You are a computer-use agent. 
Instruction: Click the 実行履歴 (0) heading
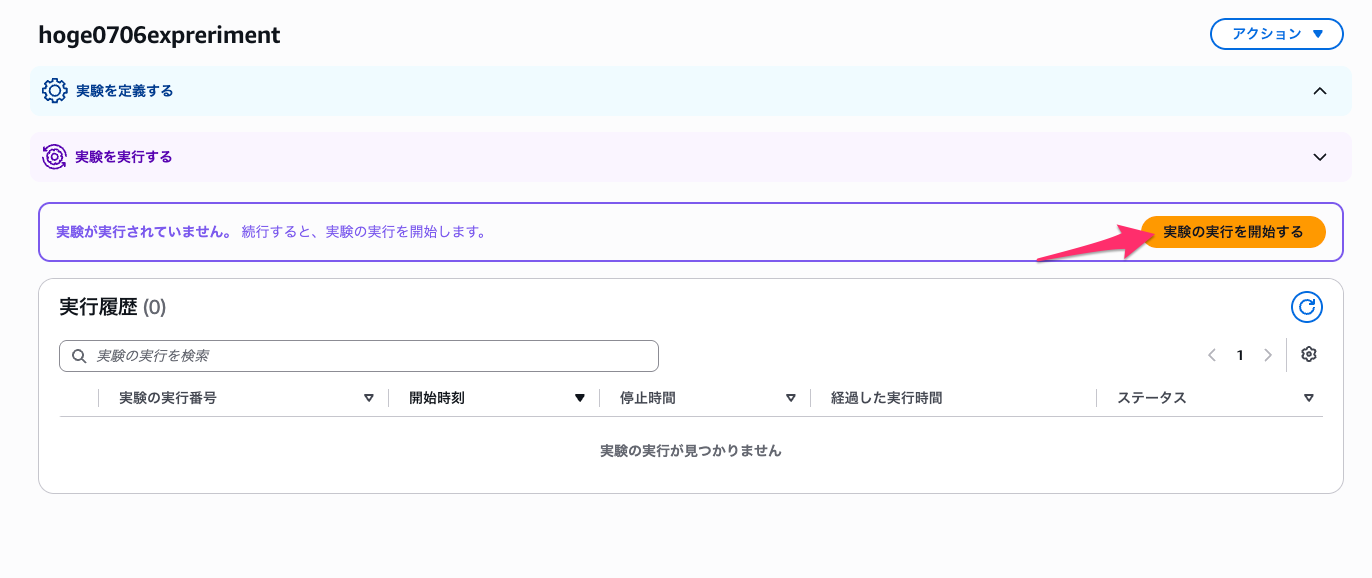pos(113,307)
